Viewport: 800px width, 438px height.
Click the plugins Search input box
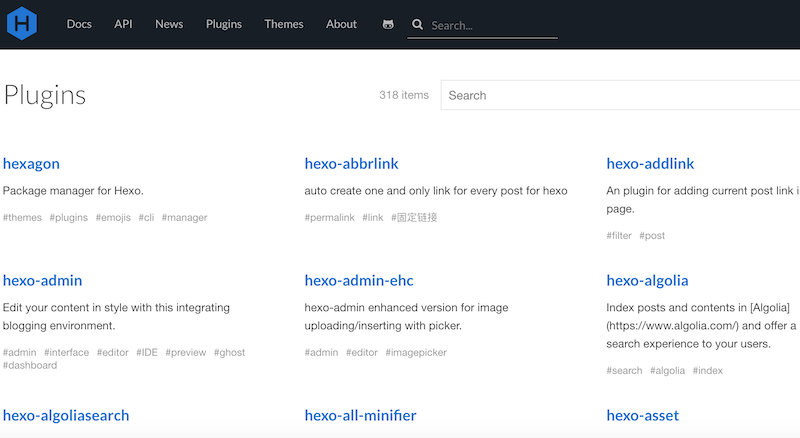pyautogui.click(x=620, y=95)
